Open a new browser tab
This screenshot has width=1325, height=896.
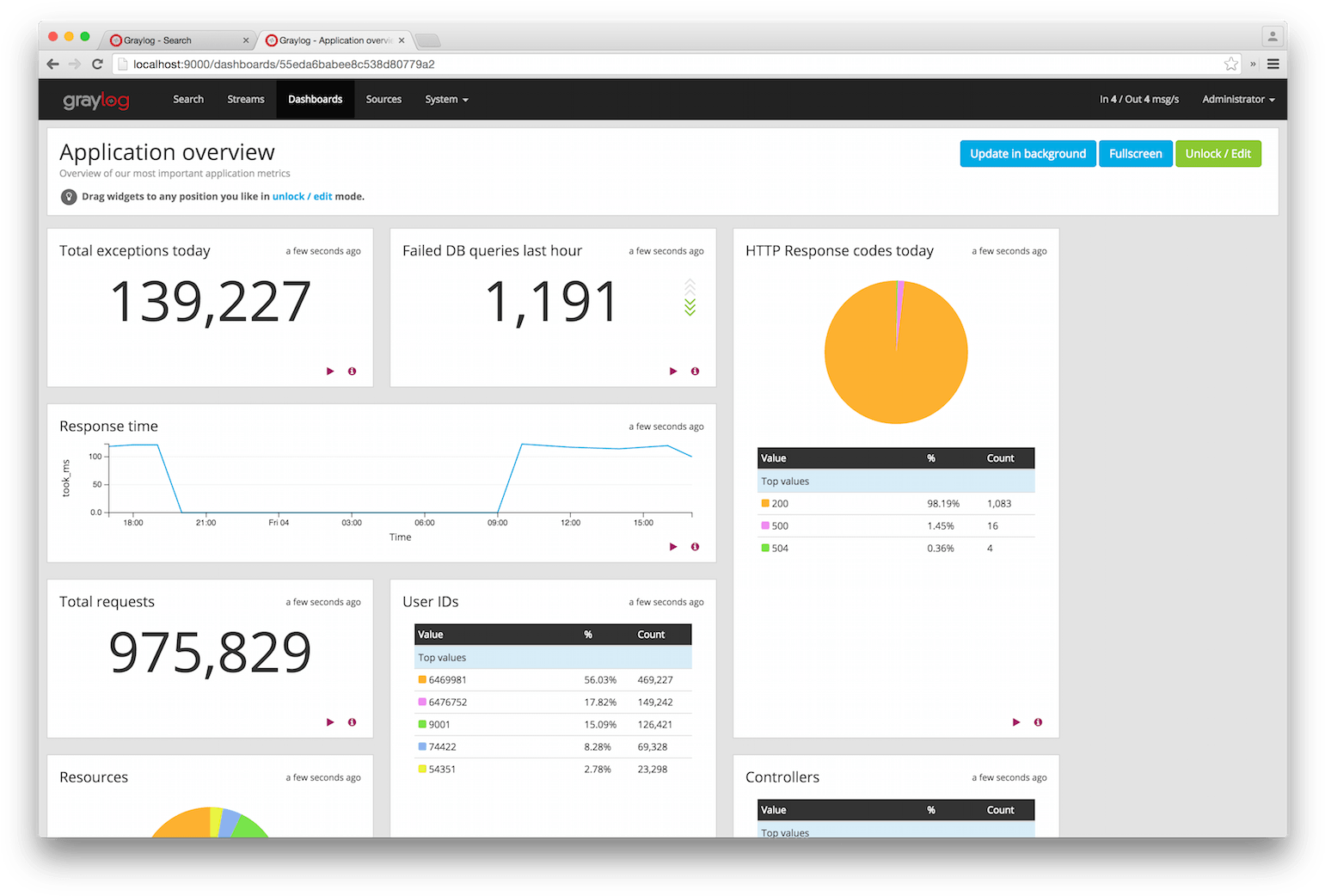(428, 40)
